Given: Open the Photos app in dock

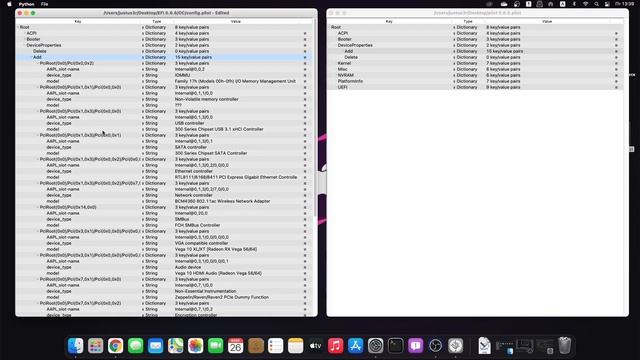Looking at the screenshot, I should pyautogui.click(x=196, y=346).
